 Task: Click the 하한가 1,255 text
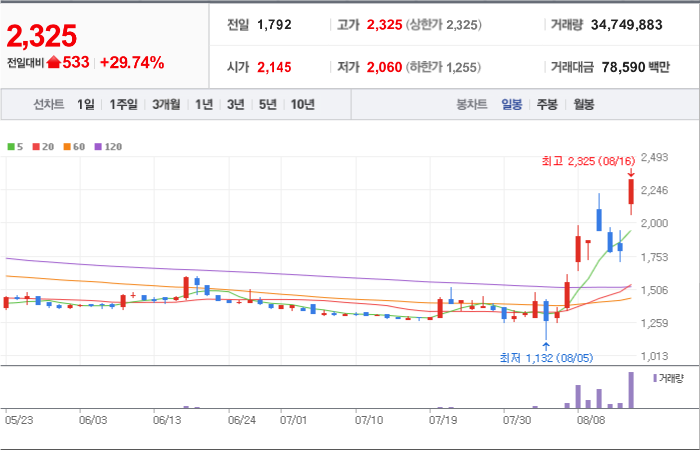[x=444, y=67]
